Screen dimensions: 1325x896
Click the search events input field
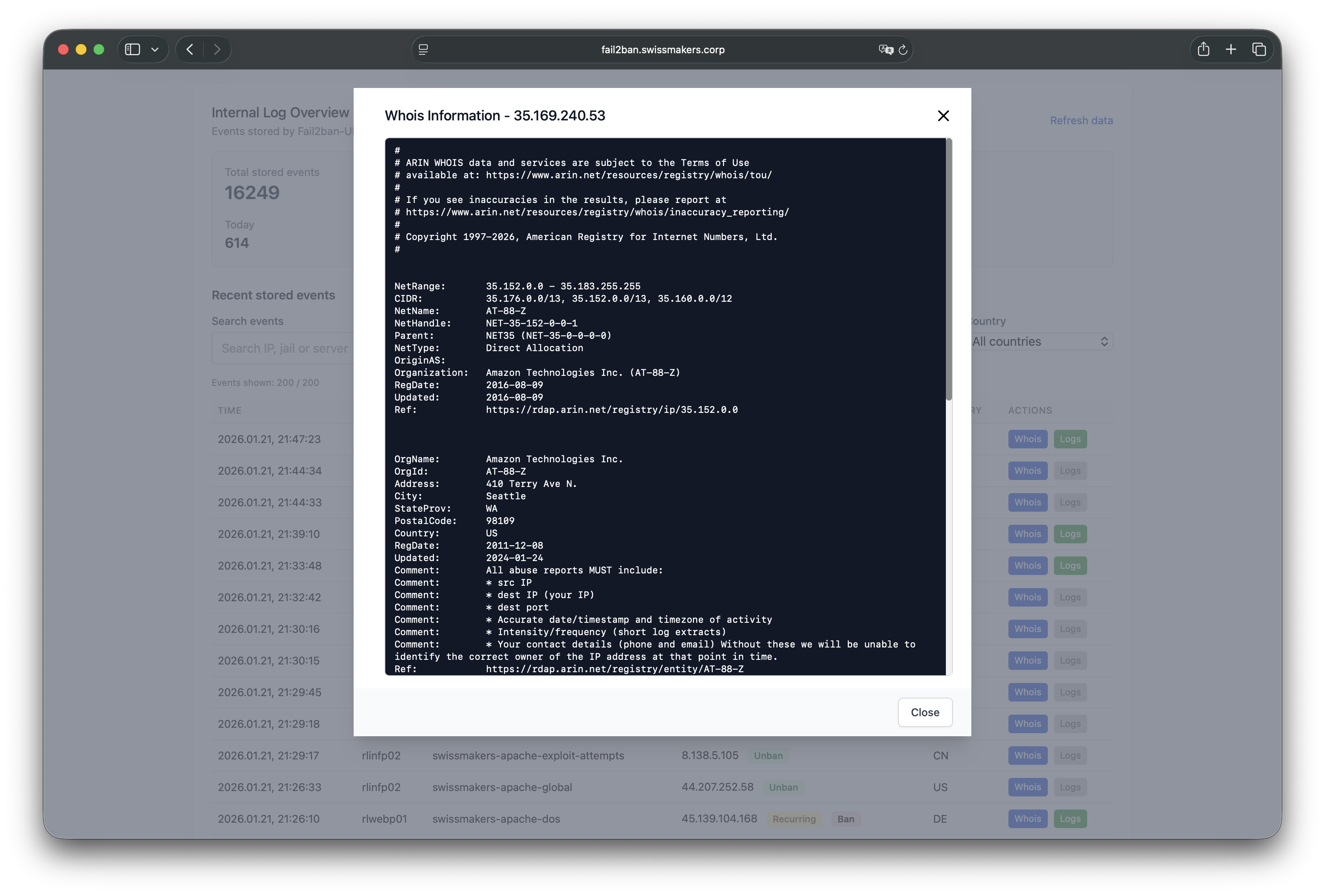coord(285,348)
